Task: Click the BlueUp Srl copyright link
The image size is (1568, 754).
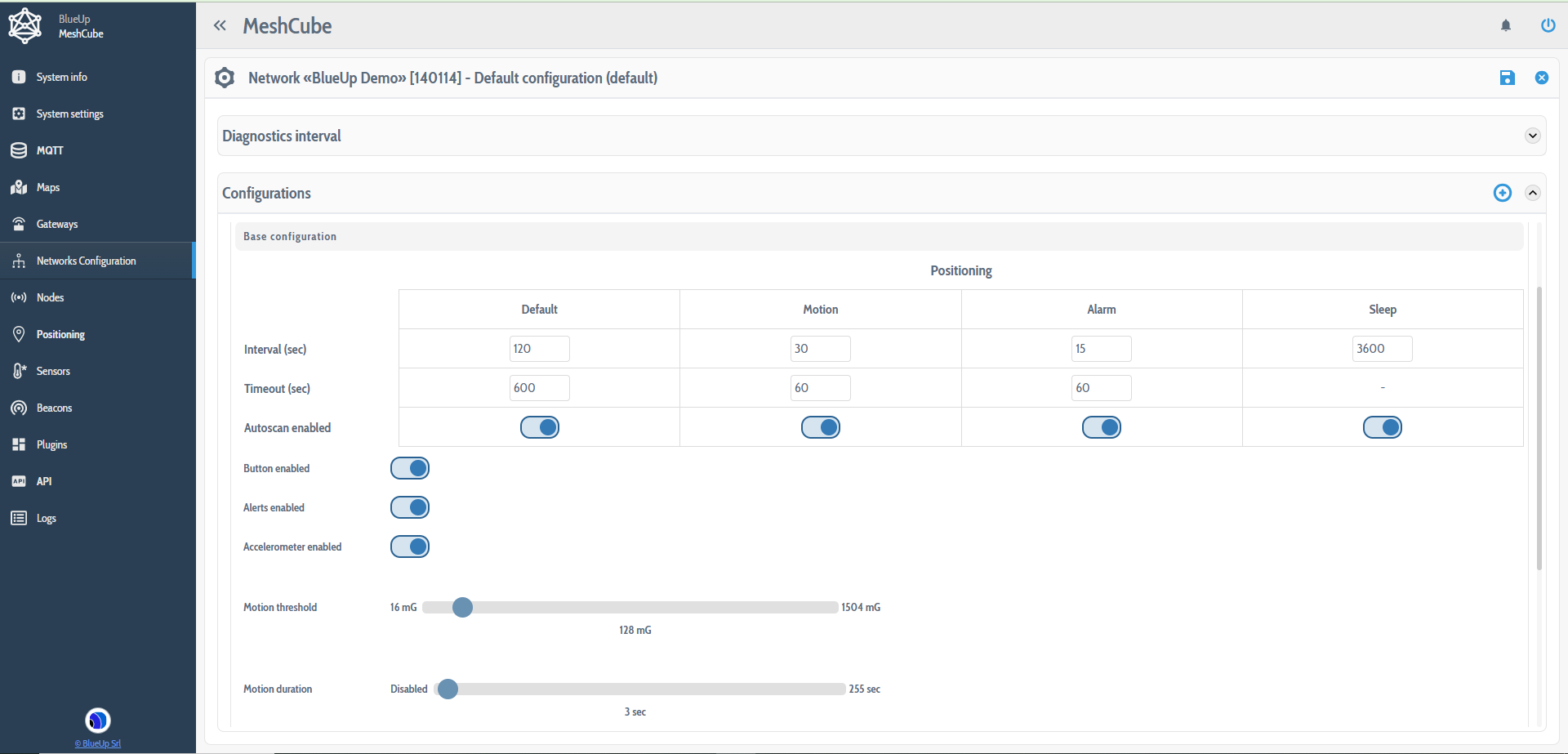Action: tap(97, 743)
